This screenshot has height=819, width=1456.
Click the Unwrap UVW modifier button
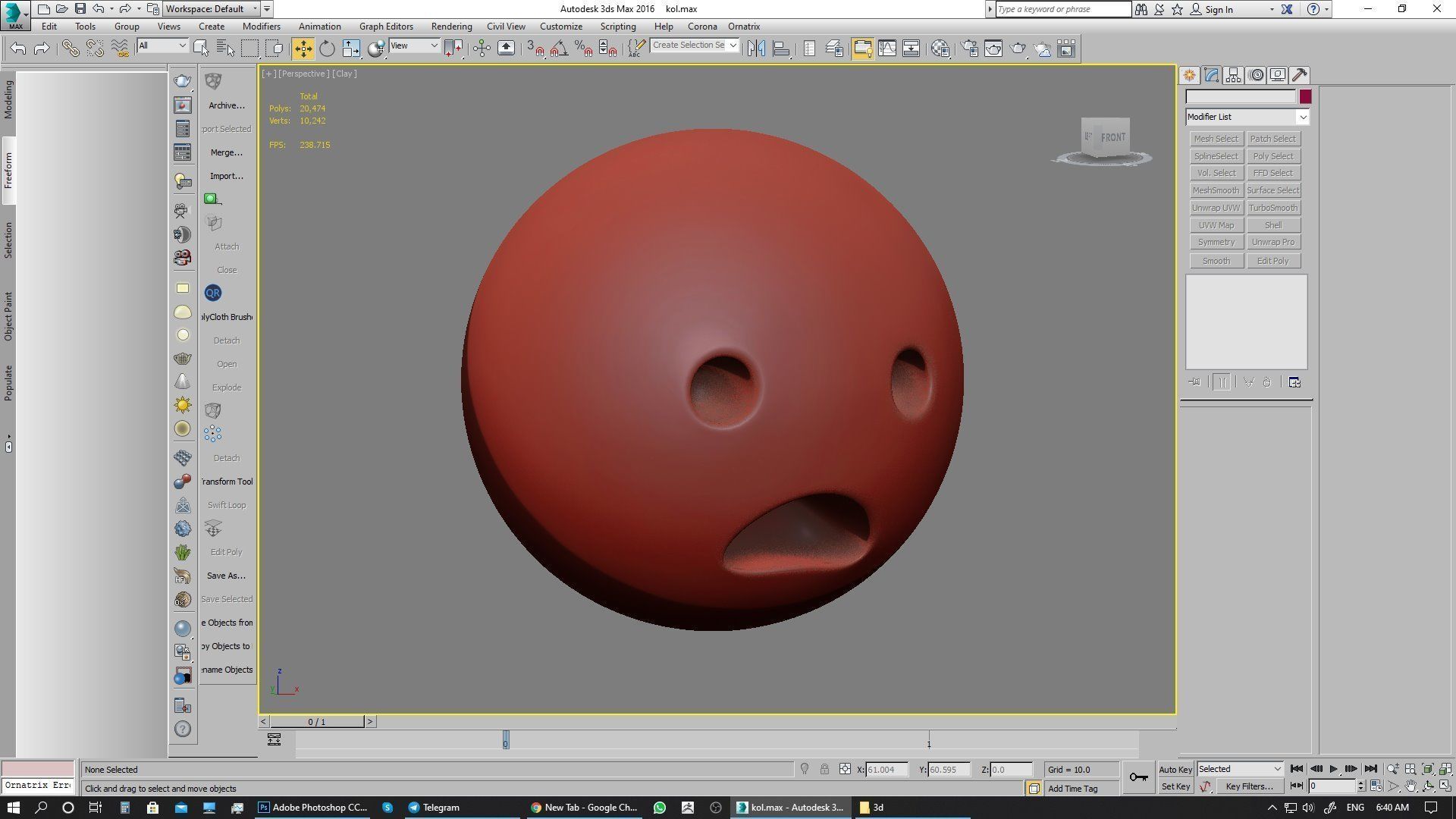(1216, 208)
